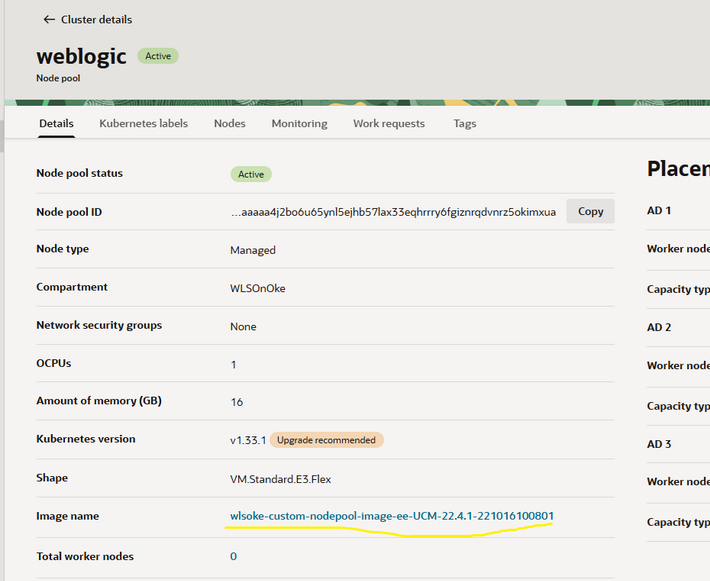Screen dimensions: 710x581
Task: Click the Total worker nodes count 0
Action: (x=233, y=556)
